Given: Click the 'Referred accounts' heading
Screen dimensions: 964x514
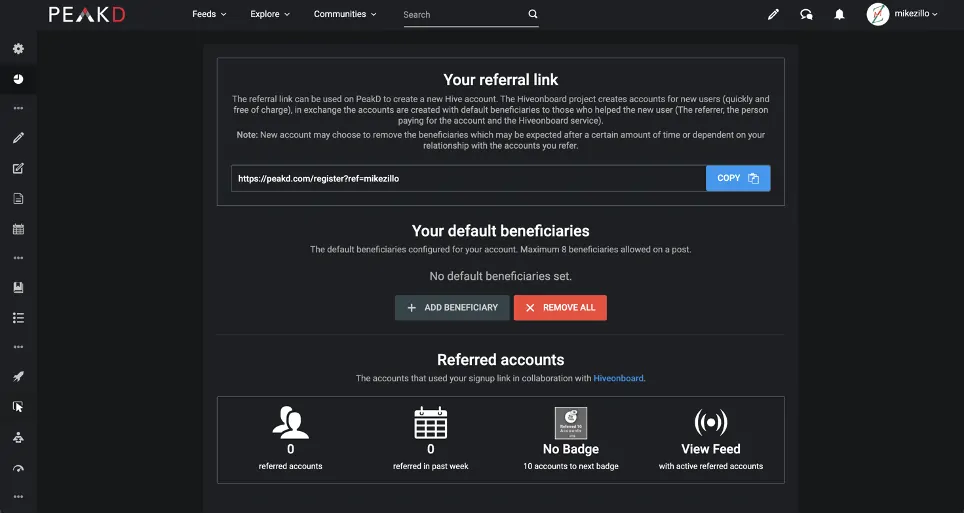Looking at the screenshot, I should (500, 360).
